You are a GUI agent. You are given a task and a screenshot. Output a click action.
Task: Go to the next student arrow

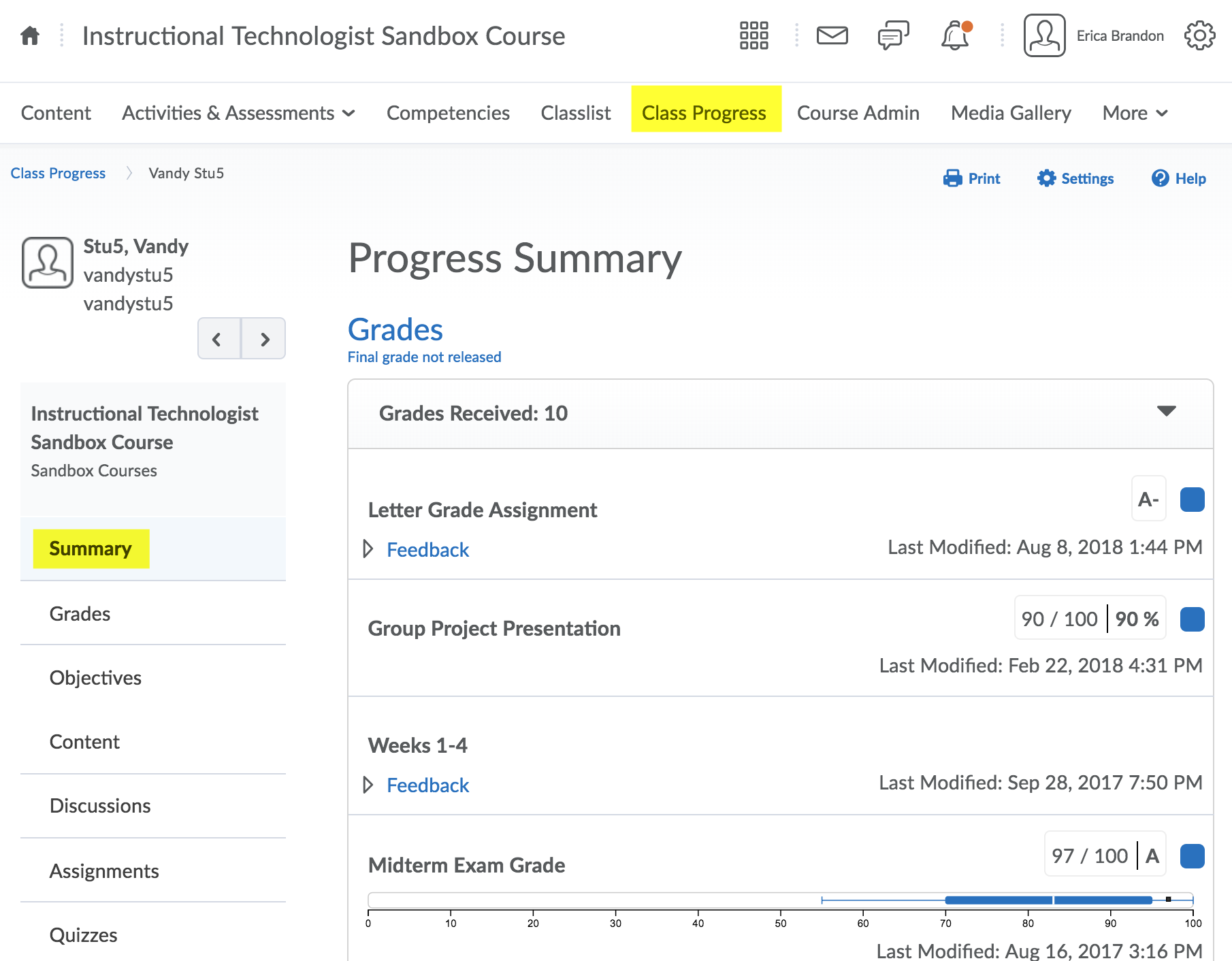264,338
